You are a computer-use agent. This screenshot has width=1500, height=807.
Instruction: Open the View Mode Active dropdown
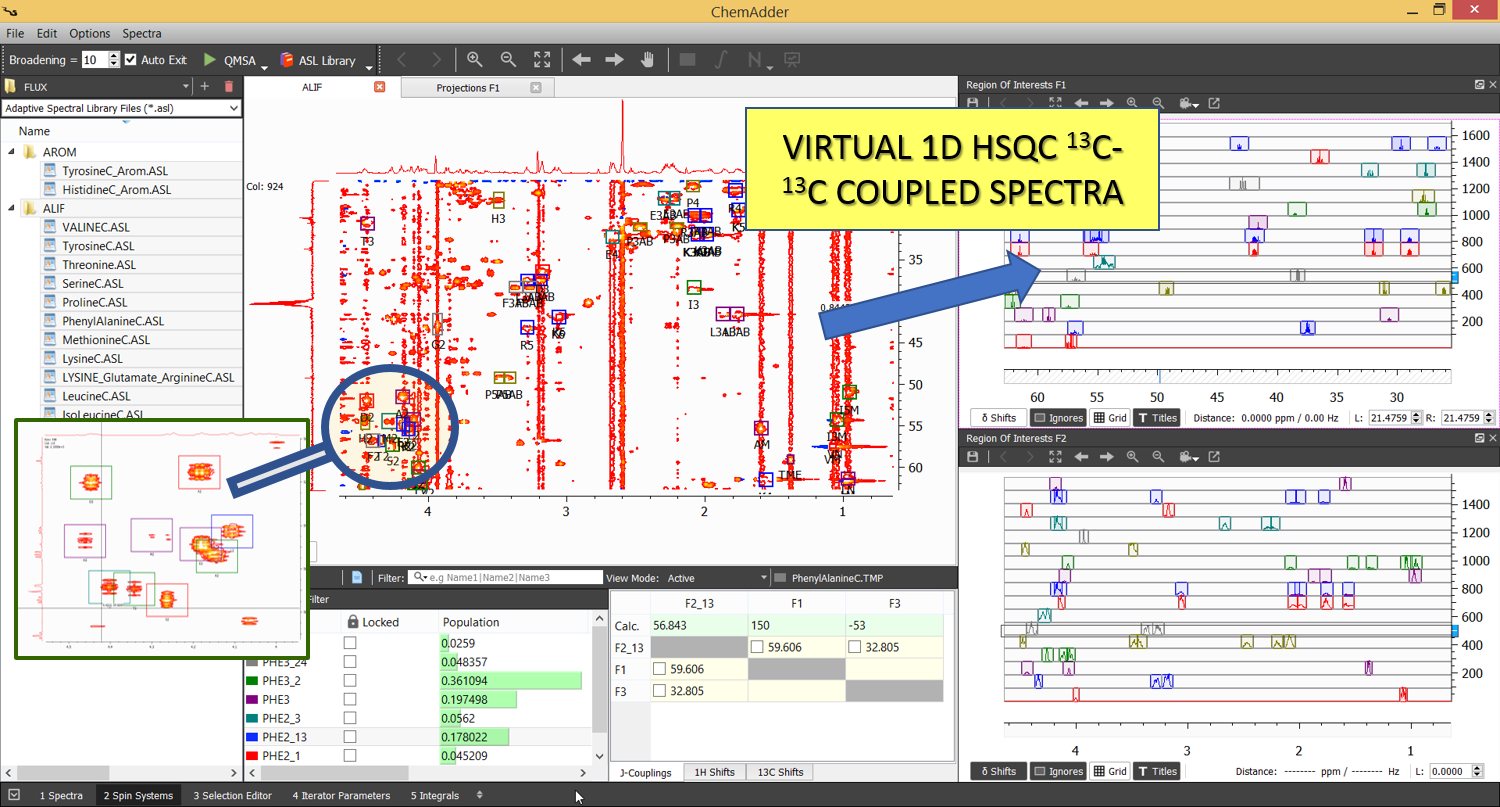pos(765,578)
